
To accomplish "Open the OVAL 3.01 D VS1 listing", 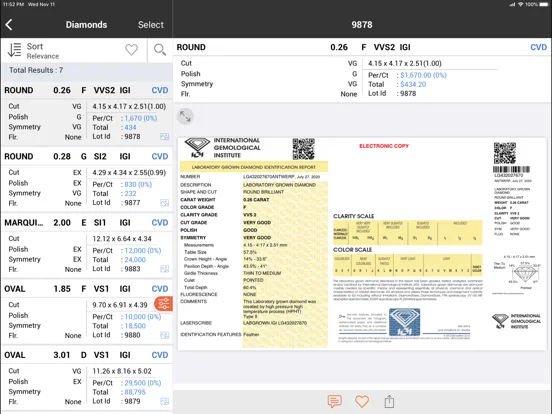I will tap(87, 378).
